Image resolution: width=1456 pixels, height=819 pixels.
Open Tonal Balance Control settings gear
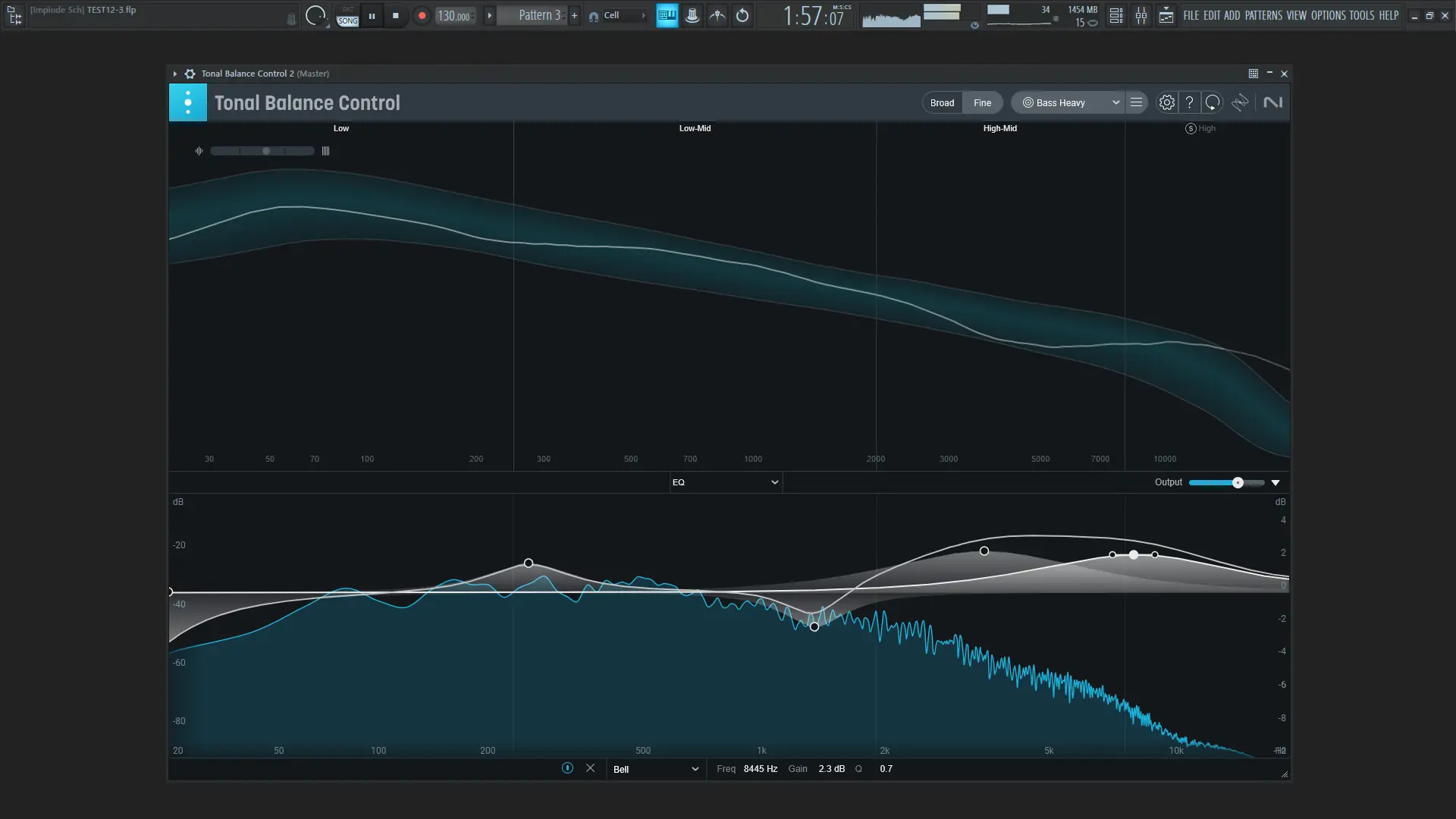1166,102
